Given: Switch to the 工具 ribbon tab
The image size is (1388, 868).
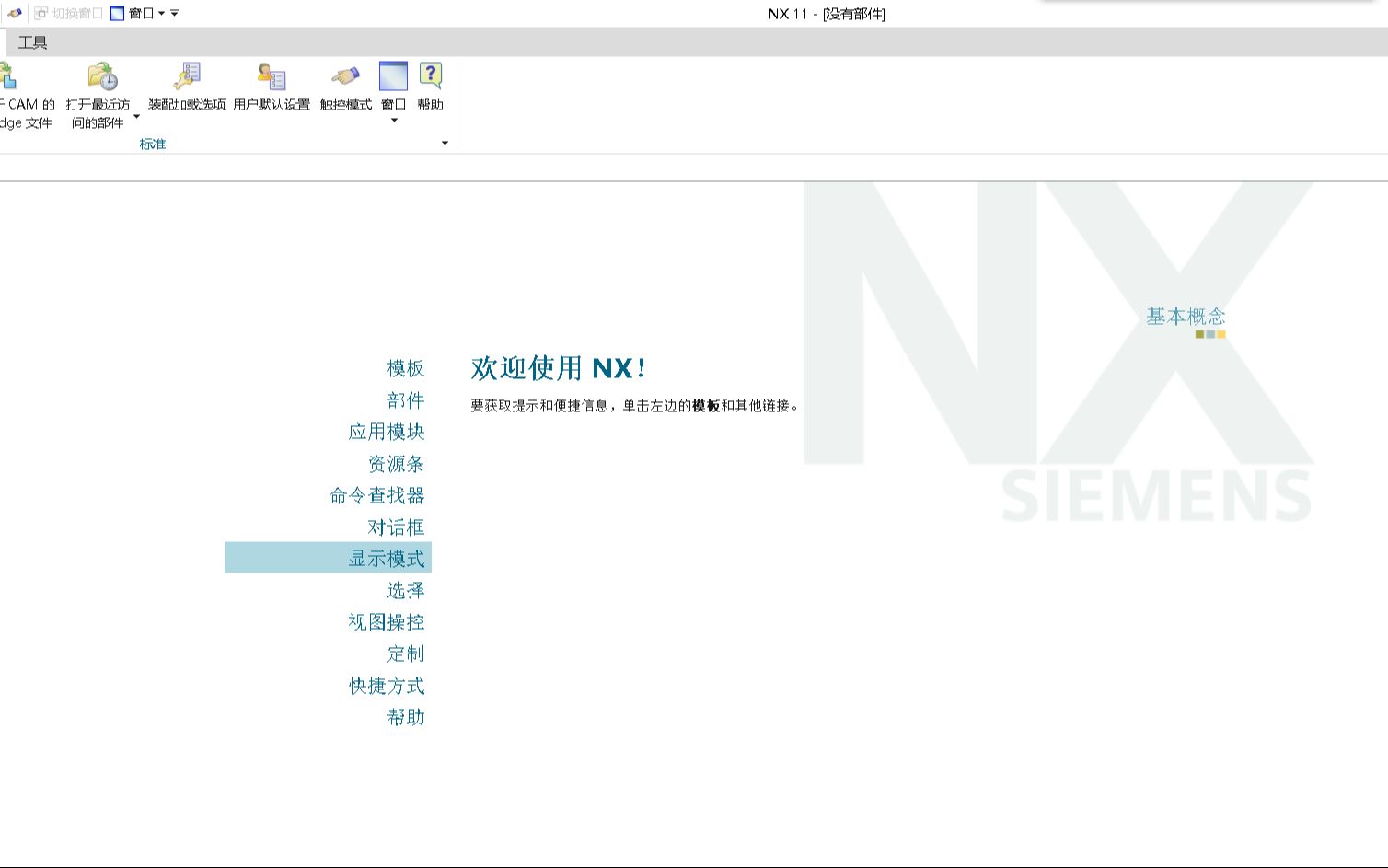Looking at the screenshot, I should pyautogui.click(x=32, y=42).
